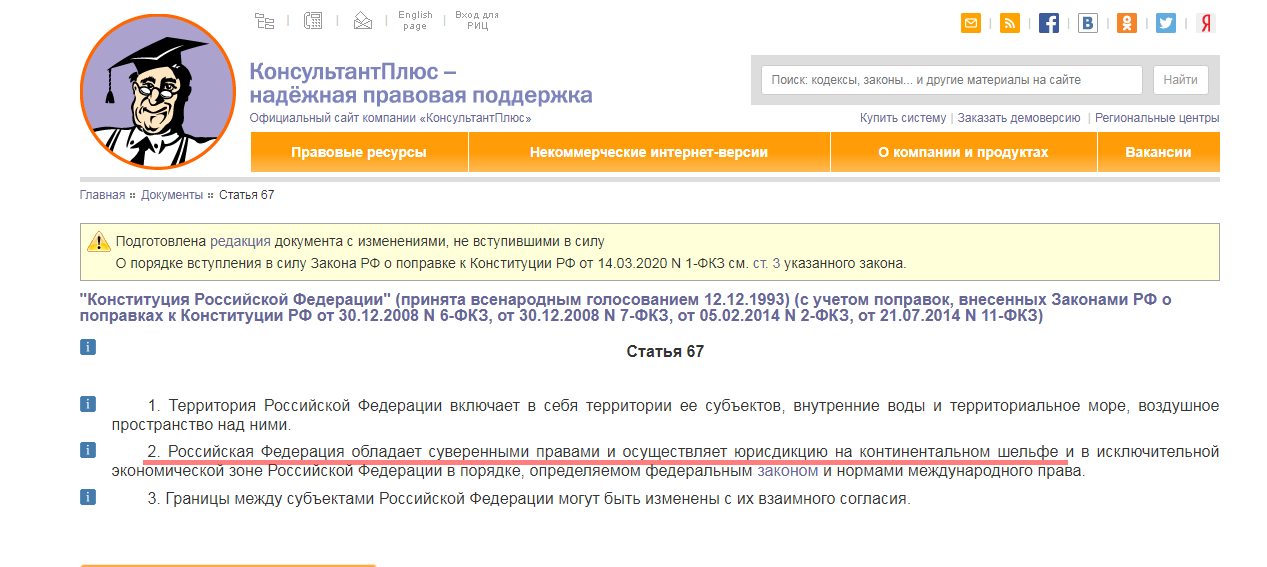
Task: Open the sitemap tree icon
Action: click(264, 20)
